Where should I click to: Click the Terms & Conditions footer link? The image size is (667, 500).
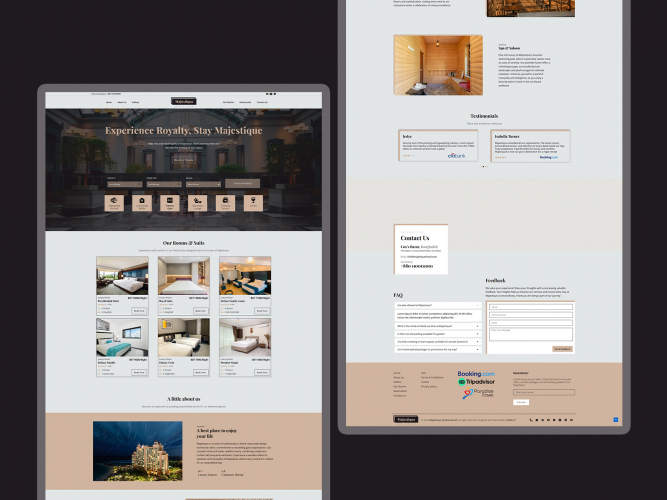432,377
